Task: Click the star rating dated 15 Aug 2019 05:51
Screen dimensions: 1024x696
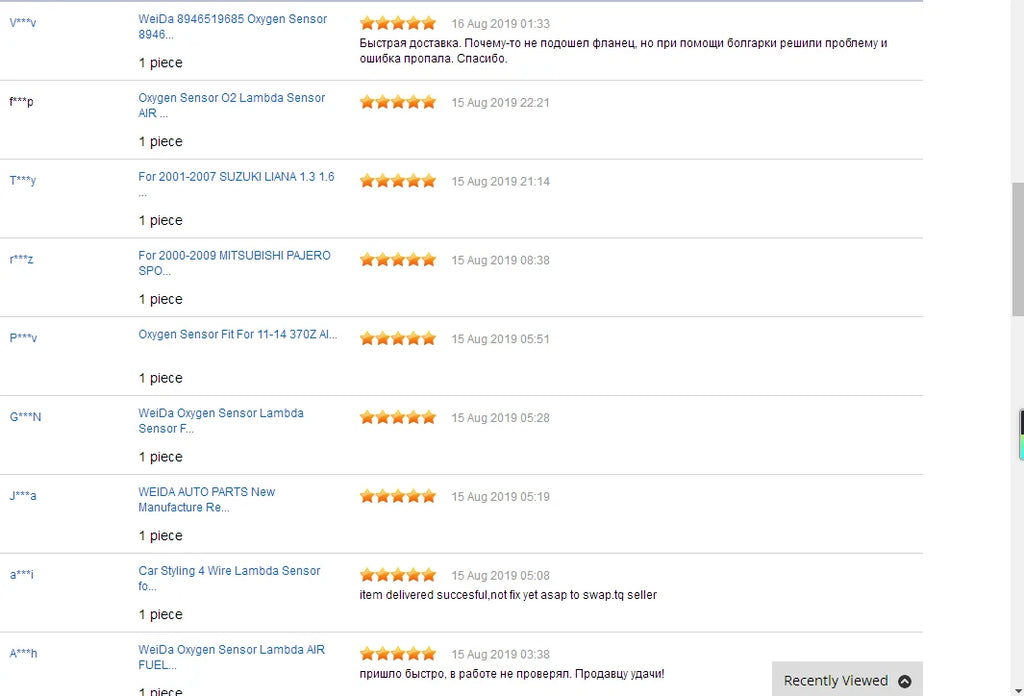Action: coord(398,338)
